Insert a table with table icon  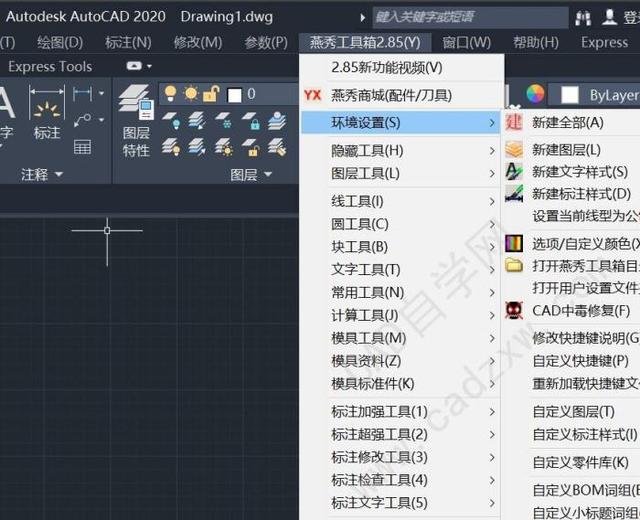pyautogui.click(x=82, y=147)
